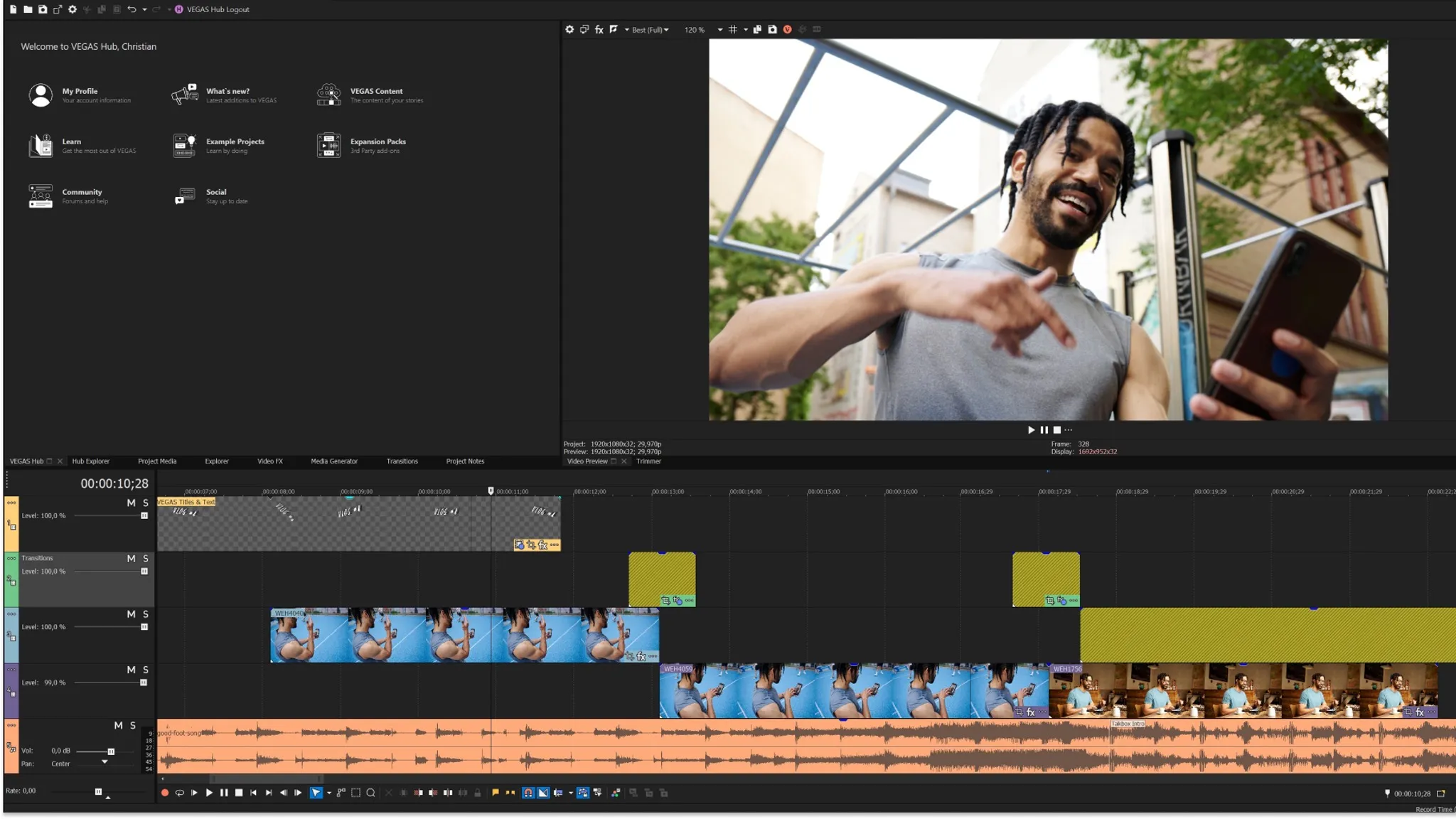Screen dimensions: 1456x819
Task: Click the VEGAS Hub Logout button
Action: coord(213,9)
